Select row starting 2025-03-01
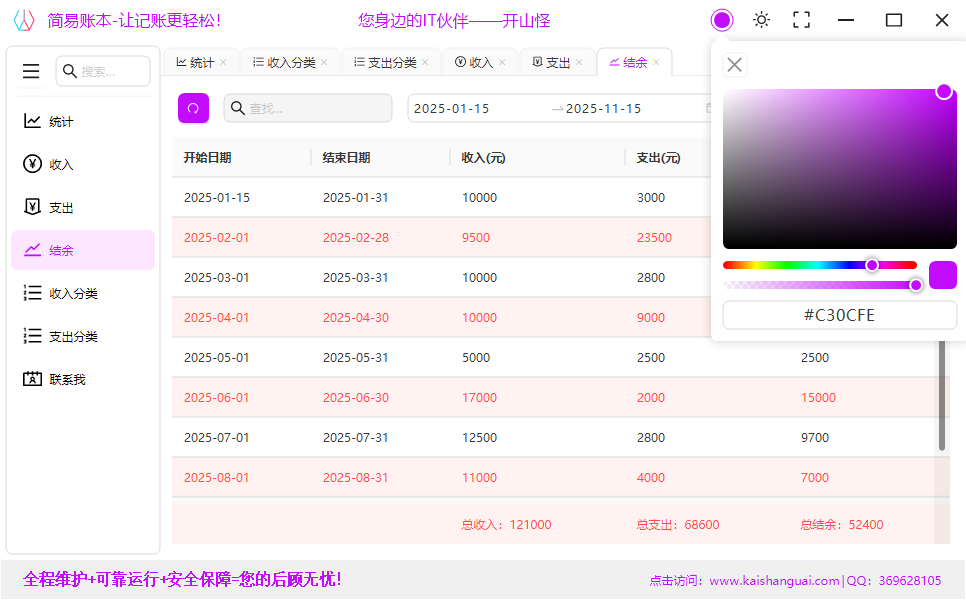Screen dimensions: 966x600 (441, 277)
